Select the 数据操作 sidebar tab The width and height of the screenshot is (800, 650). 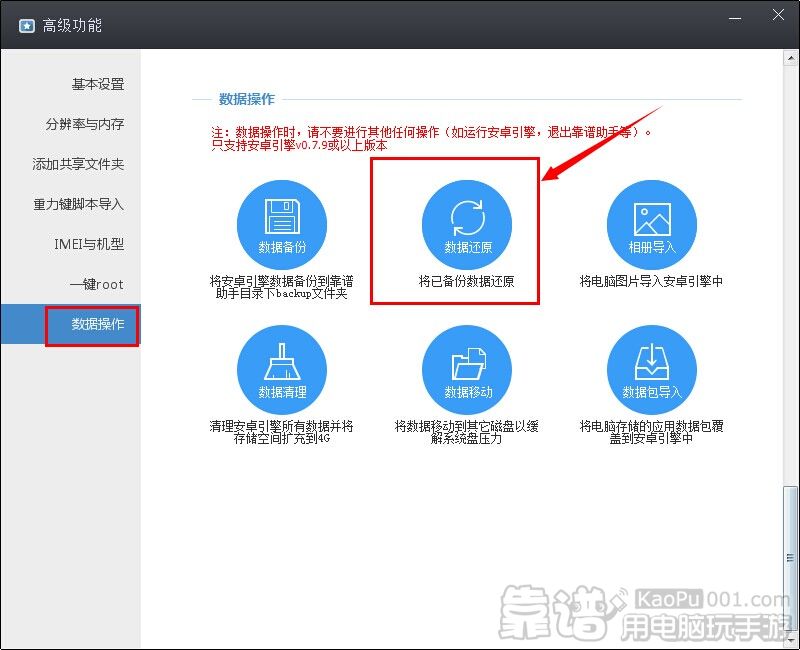pos(70,324)
